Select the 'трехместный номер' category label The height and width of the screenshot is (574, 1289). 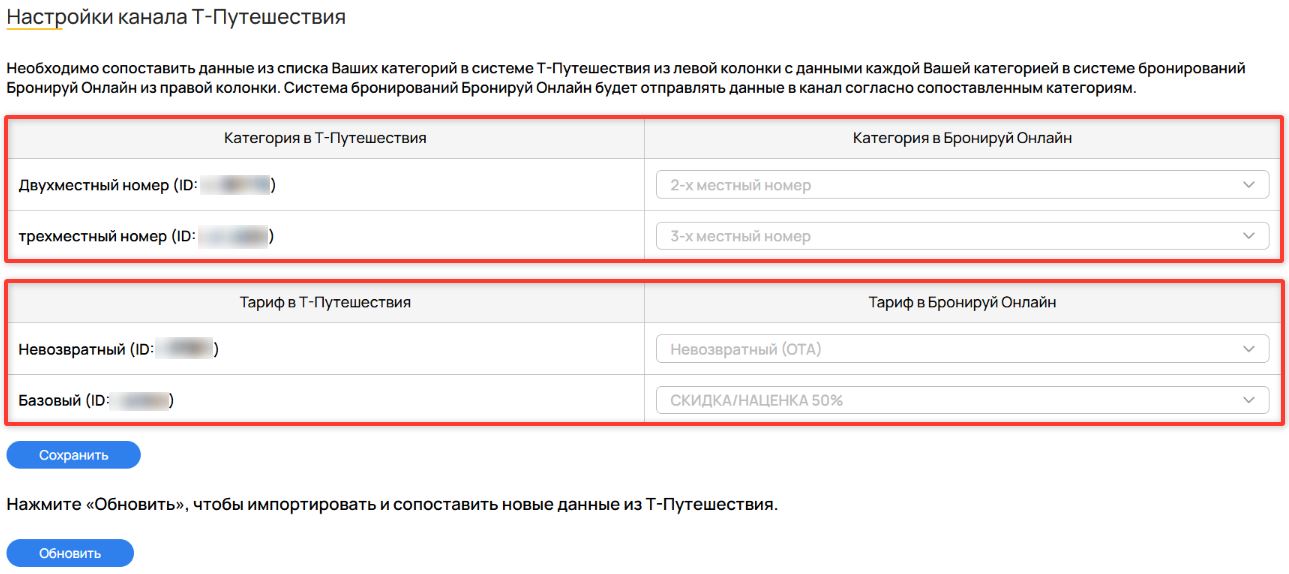pyautogui.click(x=93, y=236)
